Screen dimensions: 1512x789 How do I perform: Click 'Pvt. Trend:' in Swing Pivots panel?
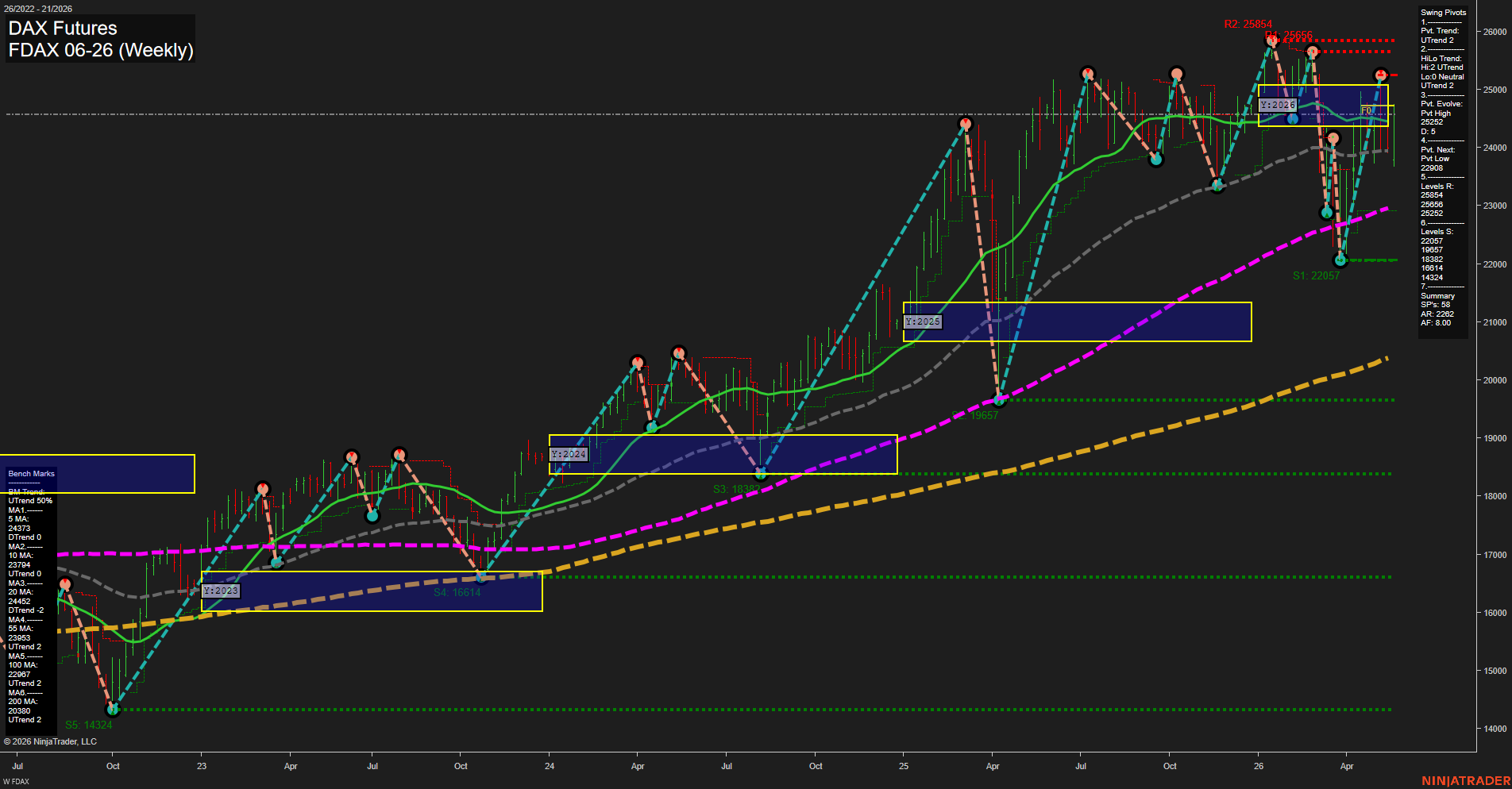pyautogui.click(x=1440, y=31)
